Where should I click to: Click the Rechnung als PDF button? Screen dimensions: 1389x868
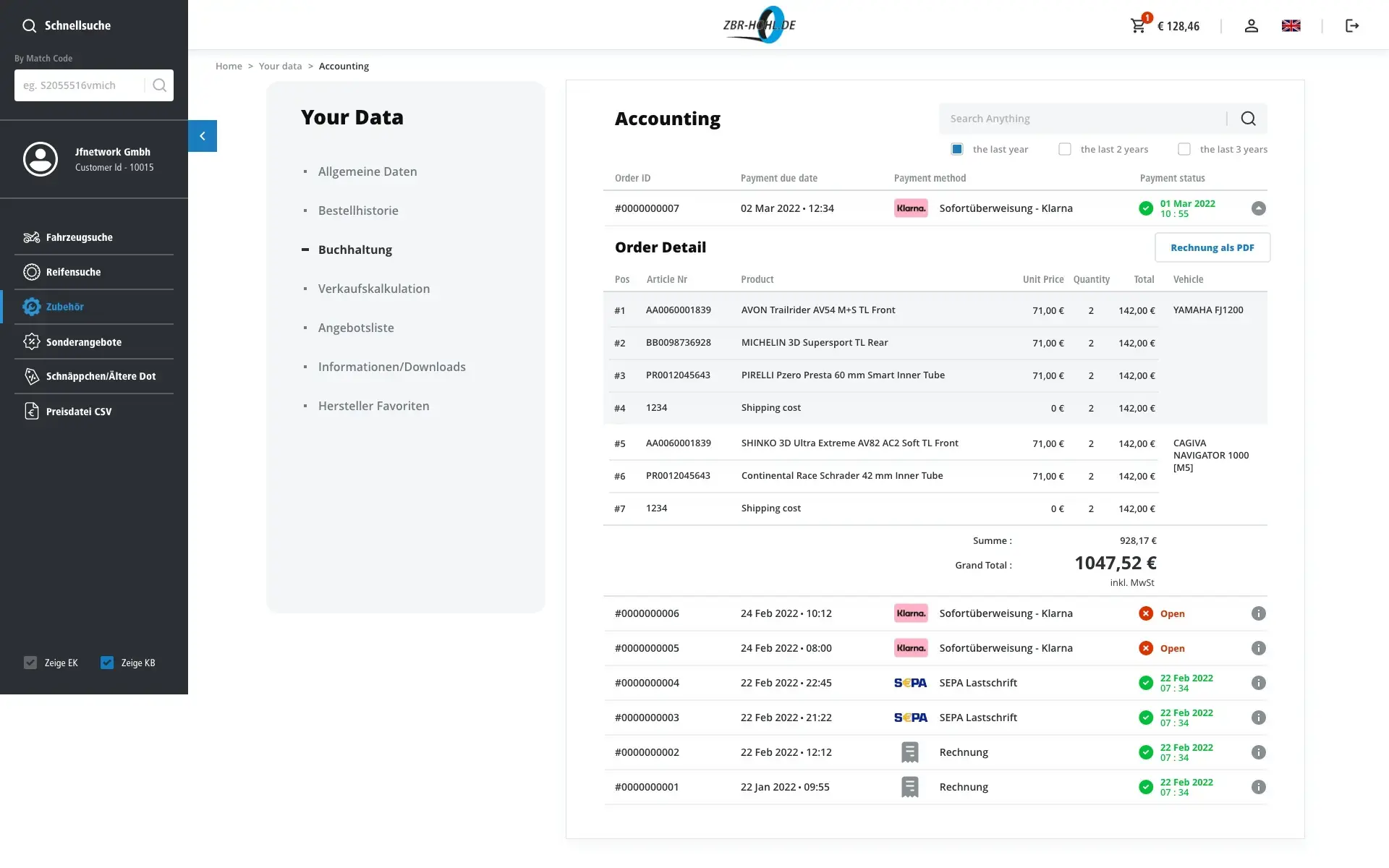click(x=1212, y=247)
